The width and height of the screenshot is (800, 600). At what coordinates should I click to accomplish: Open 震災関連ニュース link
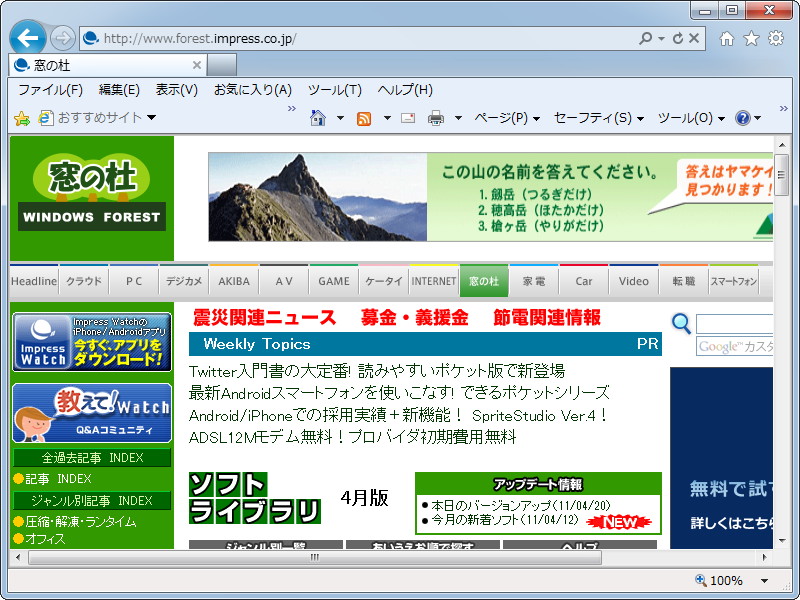pos(264,317)
